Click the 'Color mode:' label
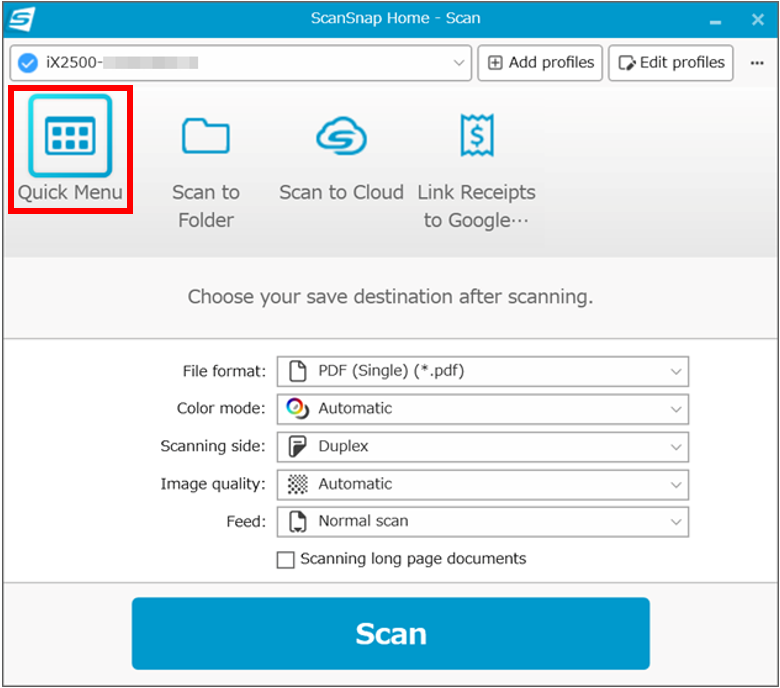Image resolution: width=780 pixels, height=688 pixels. (221, 408)
